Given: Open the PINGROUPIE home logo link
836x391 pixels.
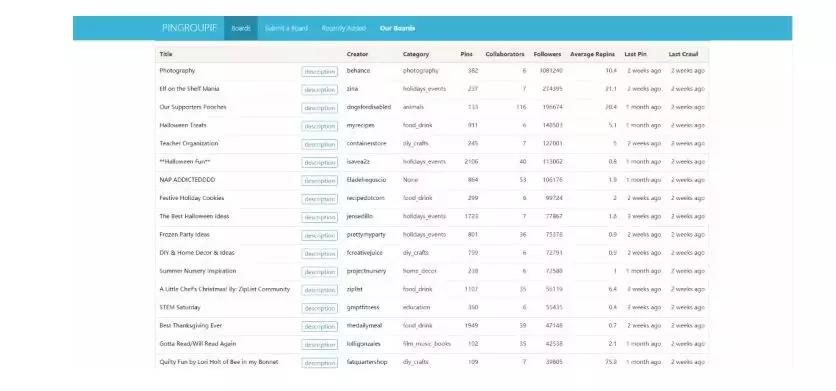Looking at the screenshot, I should [189, 28].
